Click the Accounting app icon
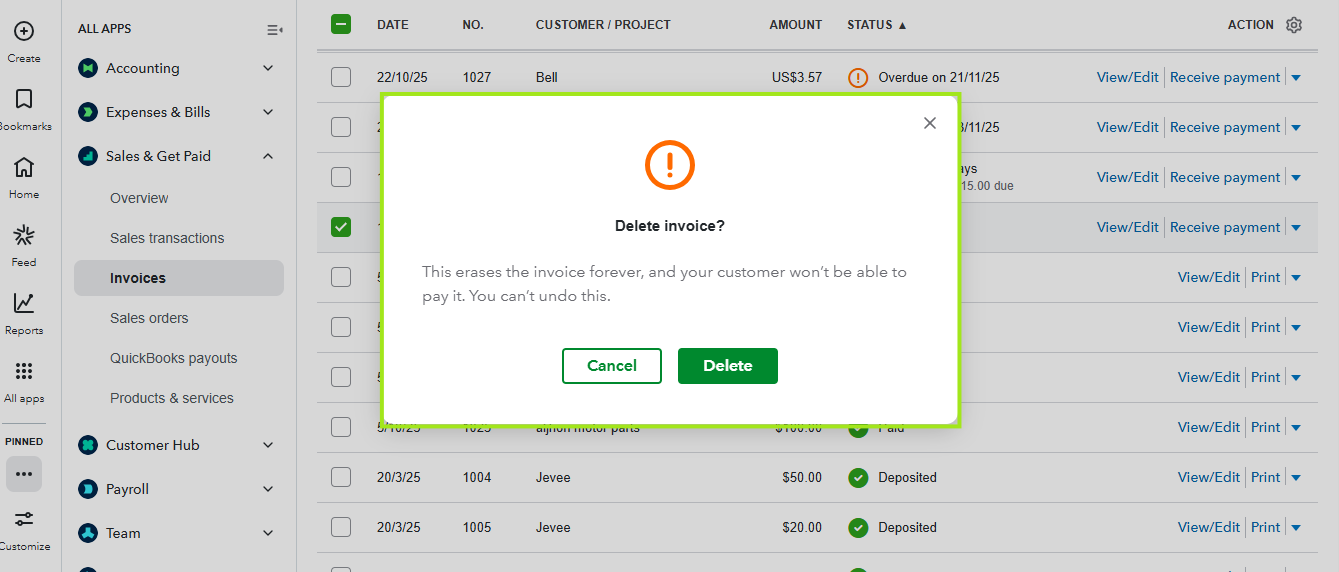 88,68
